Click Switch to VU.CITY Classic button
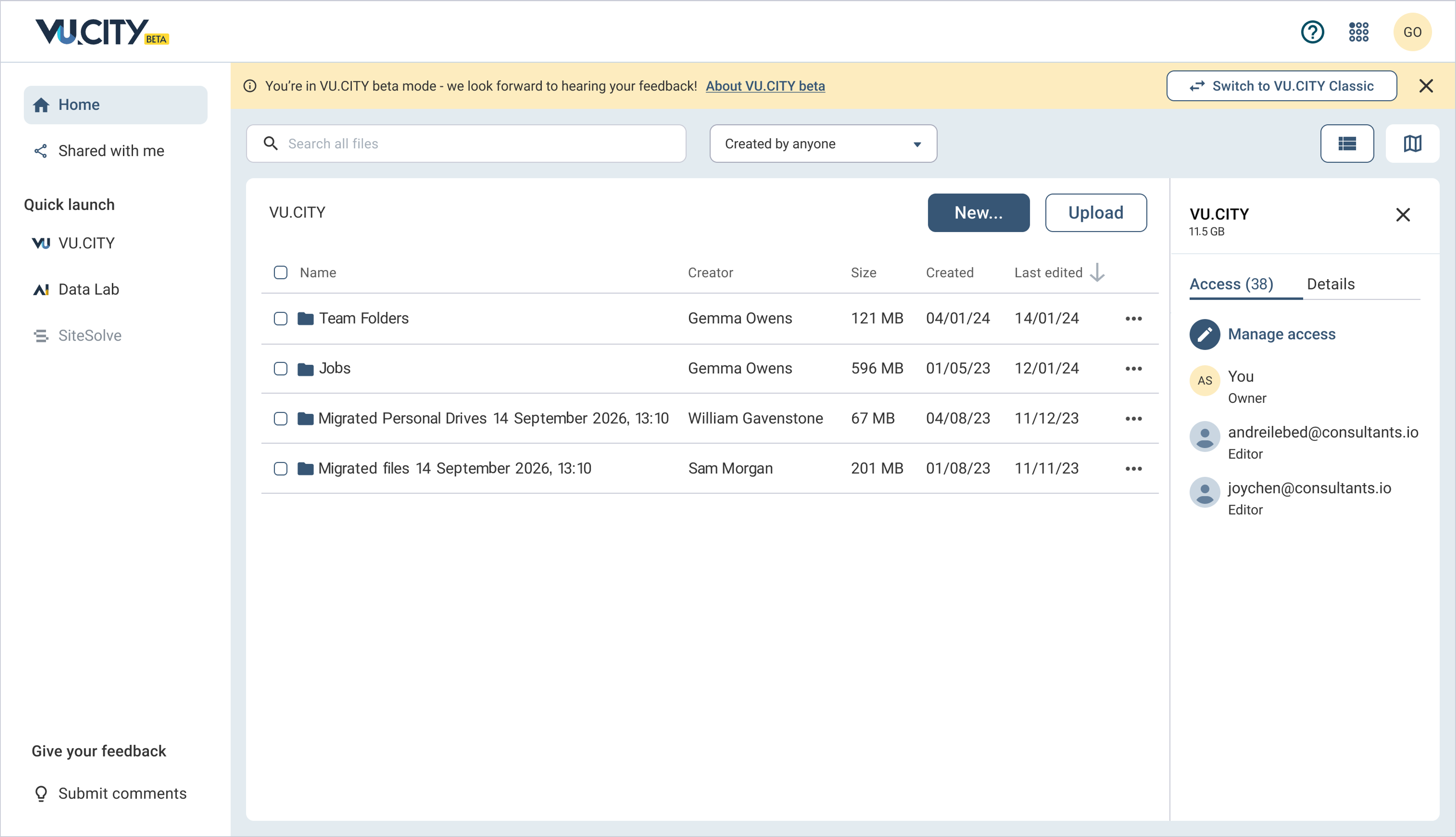The image size is (1456, 837). pos(1281,86)
